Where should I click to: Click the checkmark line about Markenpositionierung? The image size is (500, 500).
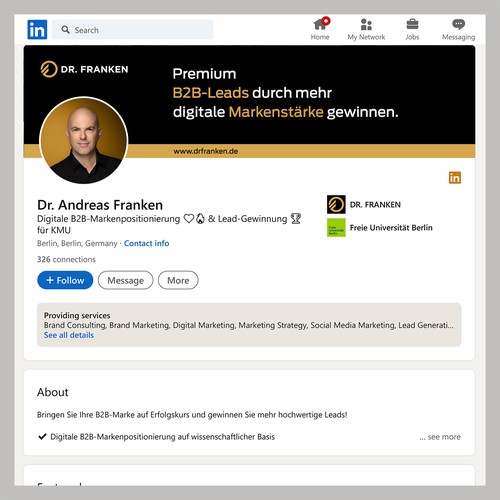[156, 437]
